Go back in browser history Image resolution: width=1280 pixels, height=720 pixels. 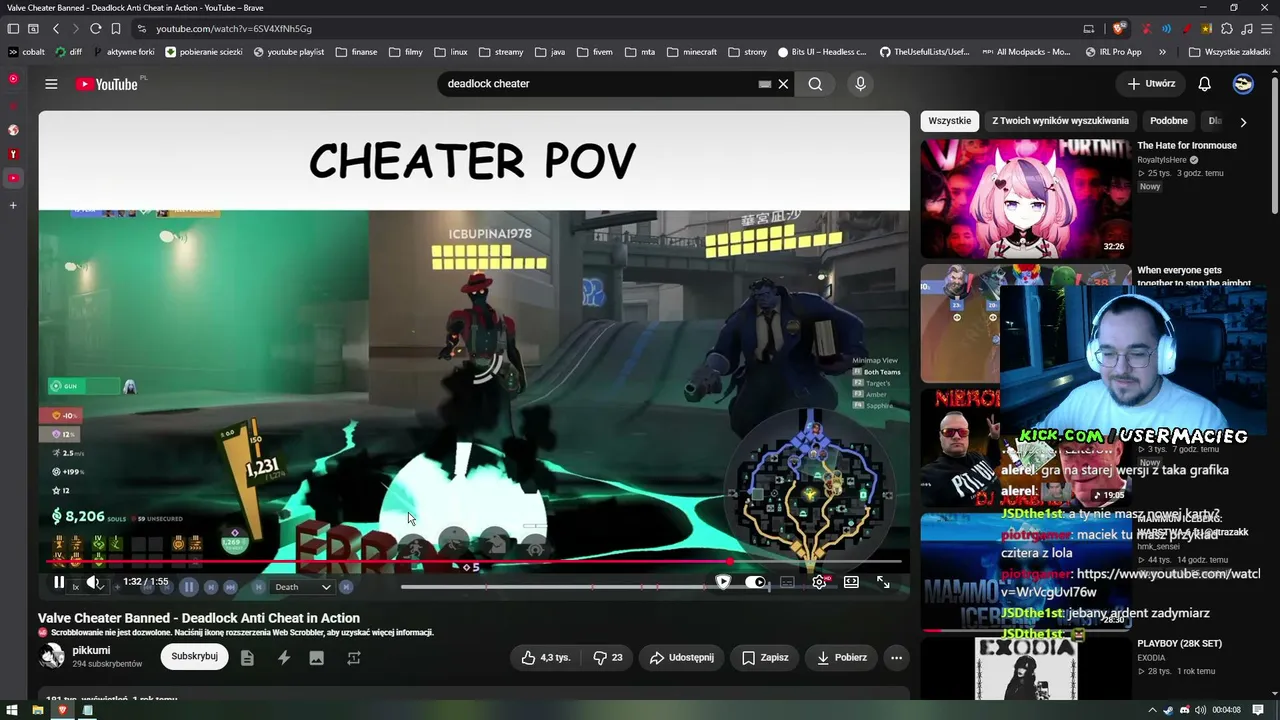coord(56,29)
